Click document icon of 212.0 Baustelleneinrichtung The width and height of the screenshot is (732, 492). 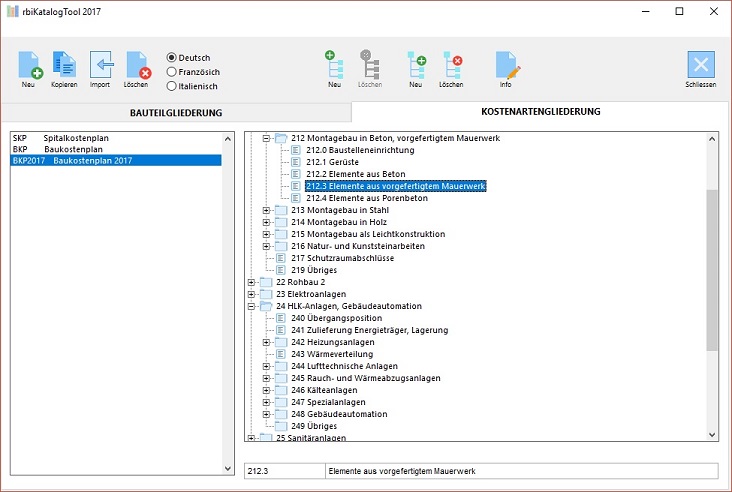296,150
